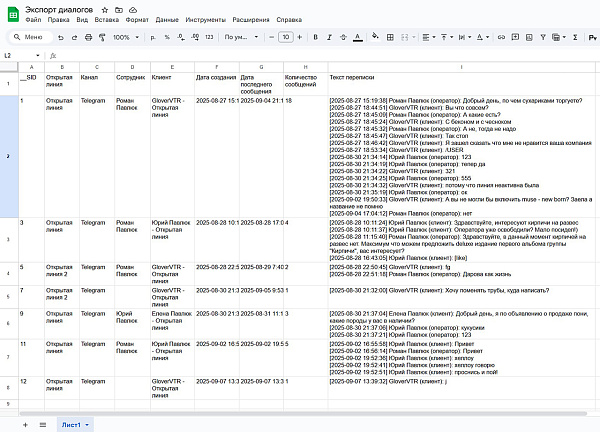Open the Google Sheets home icon
The width and height of the screenshot is (600, 432).
click(x=13, y=15)
